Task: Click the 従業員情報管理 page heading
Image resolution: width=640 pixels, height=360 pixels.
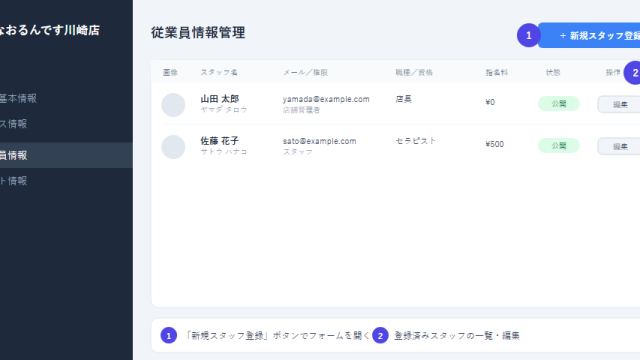Action: (x=198, y=33)
